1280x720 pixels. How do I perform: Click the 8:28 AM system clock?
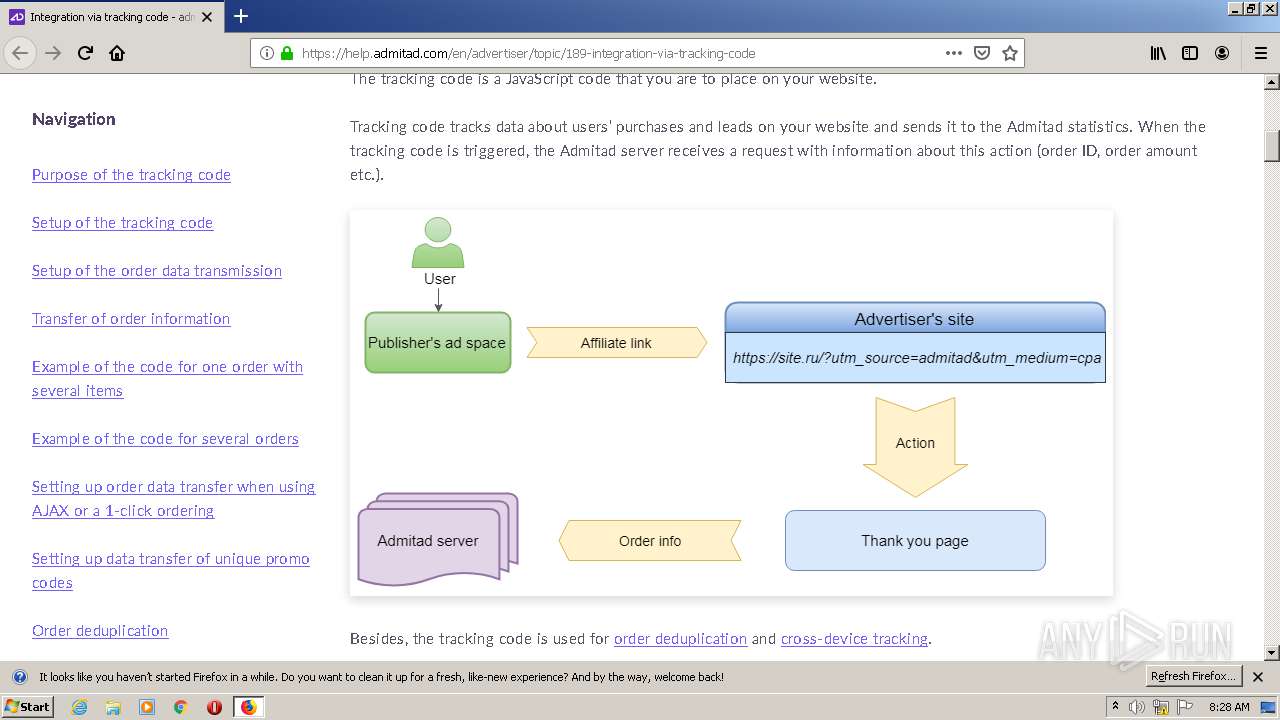[1229, 707]
